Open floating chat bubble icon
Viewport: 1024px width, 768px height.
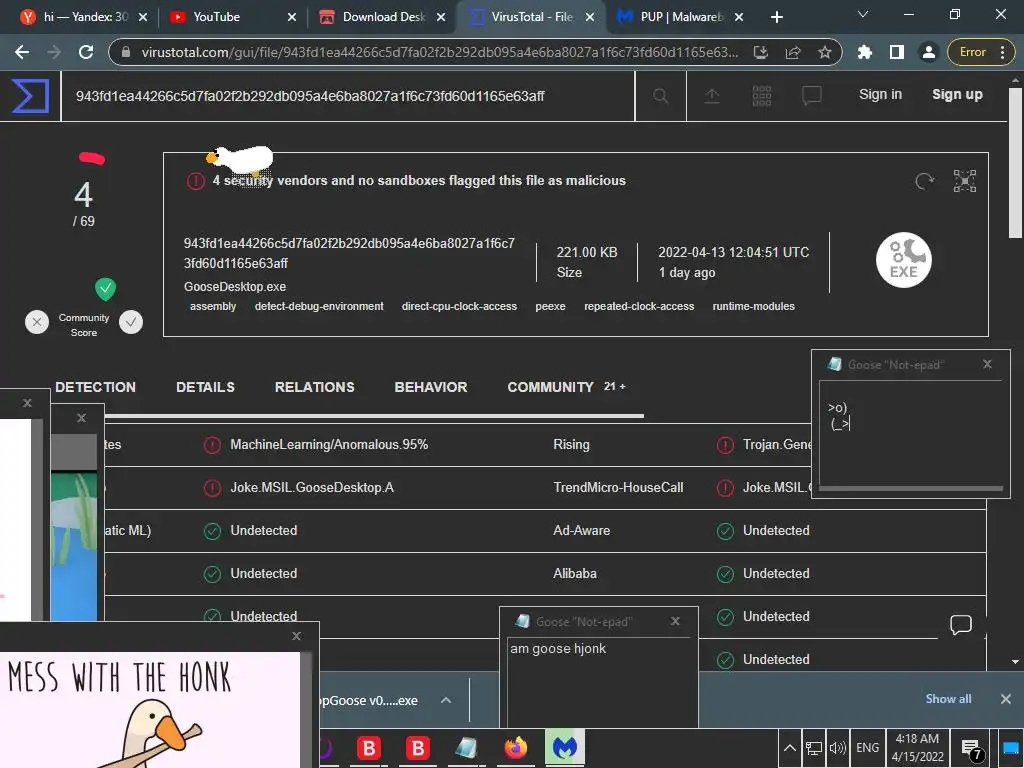click(x=961, y=625)
